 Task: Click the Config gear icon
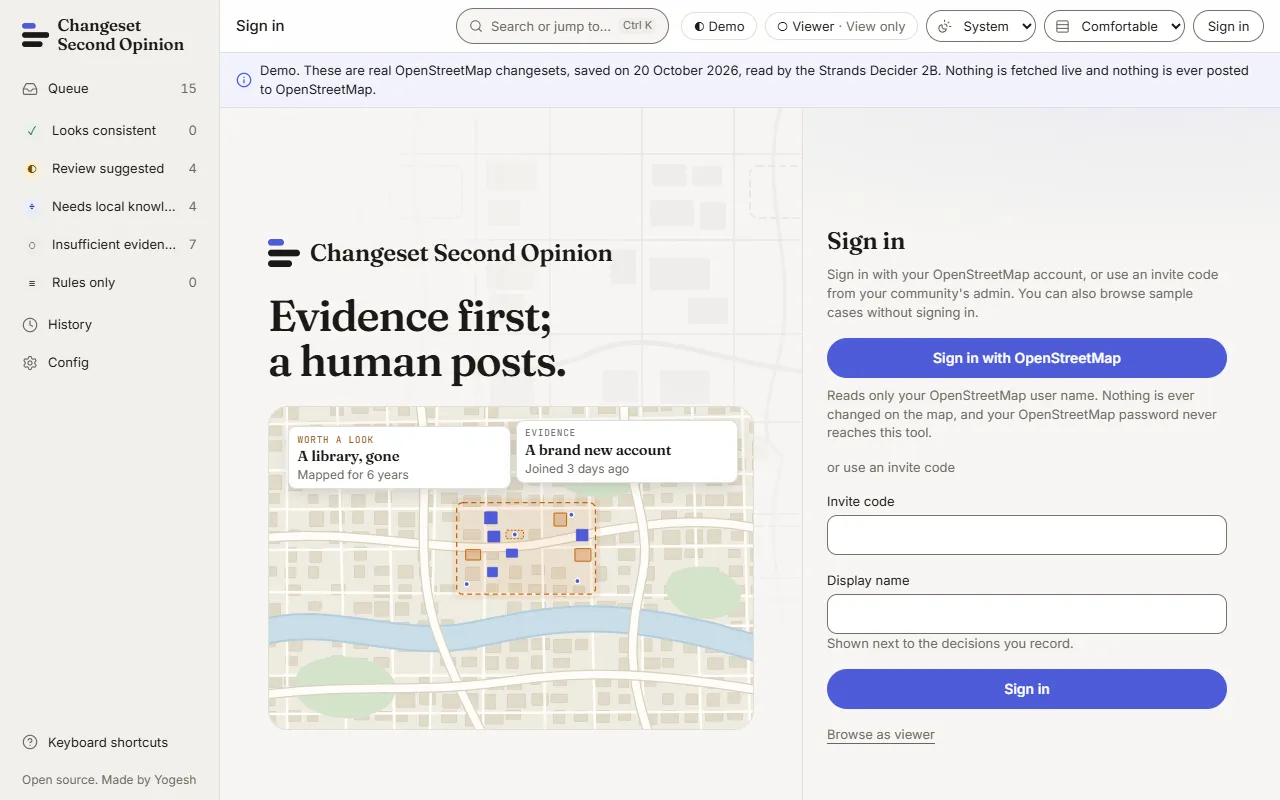(x=30, y=363)
